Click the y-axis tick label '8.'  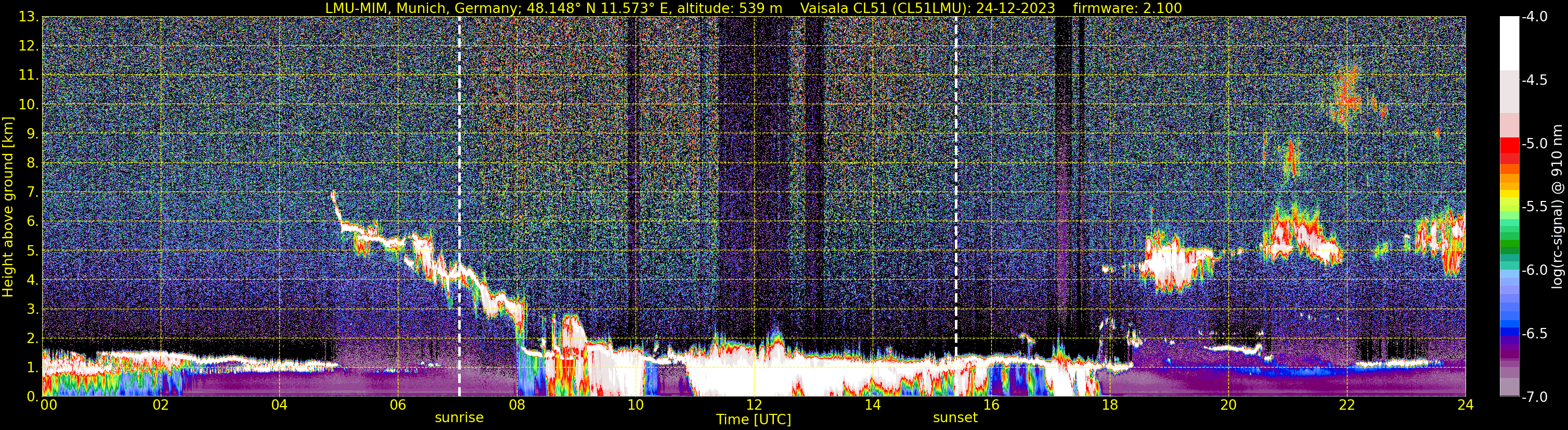(33, 163)
